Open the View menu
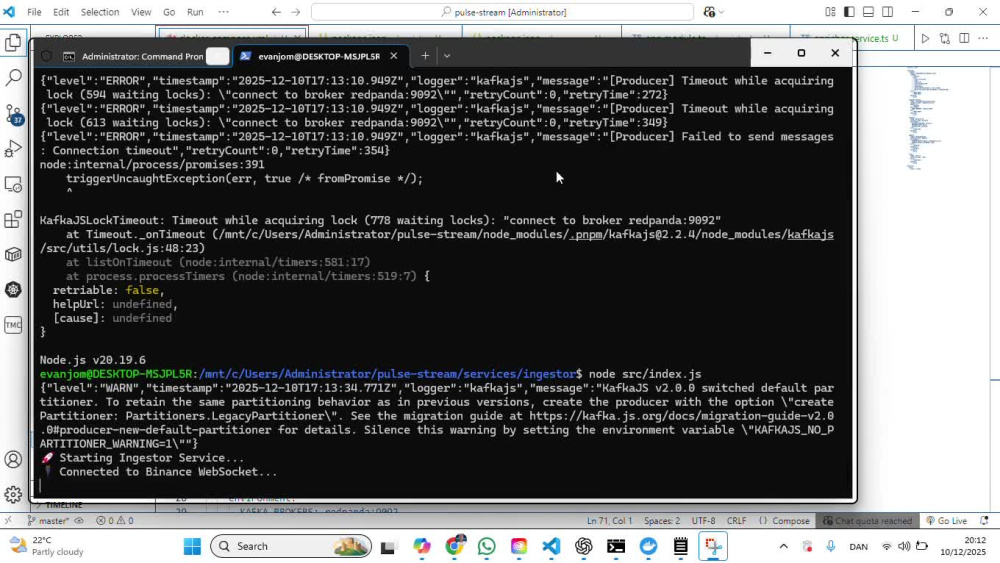Viewport: 1000px width, 563px height. click(141, 12)
